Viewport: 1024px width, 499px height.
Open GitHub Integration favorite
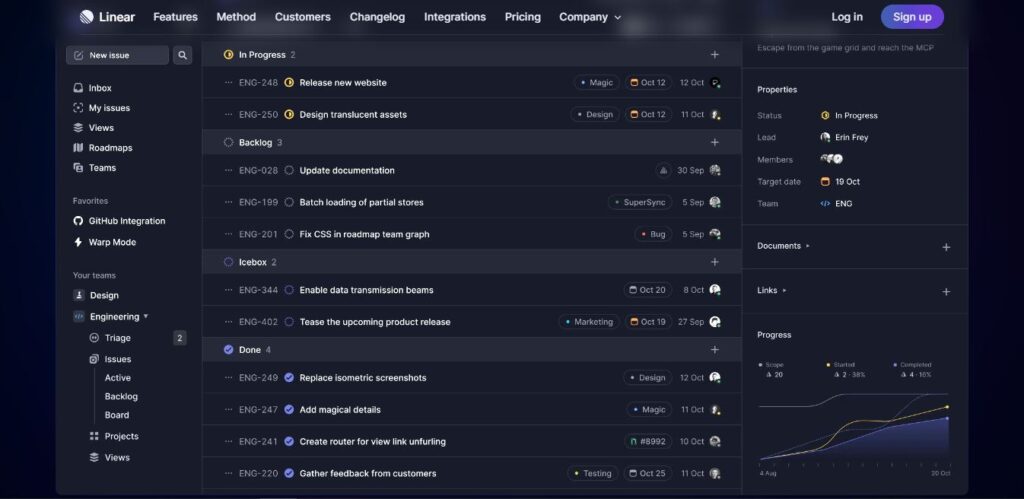(x=126, y=221)
